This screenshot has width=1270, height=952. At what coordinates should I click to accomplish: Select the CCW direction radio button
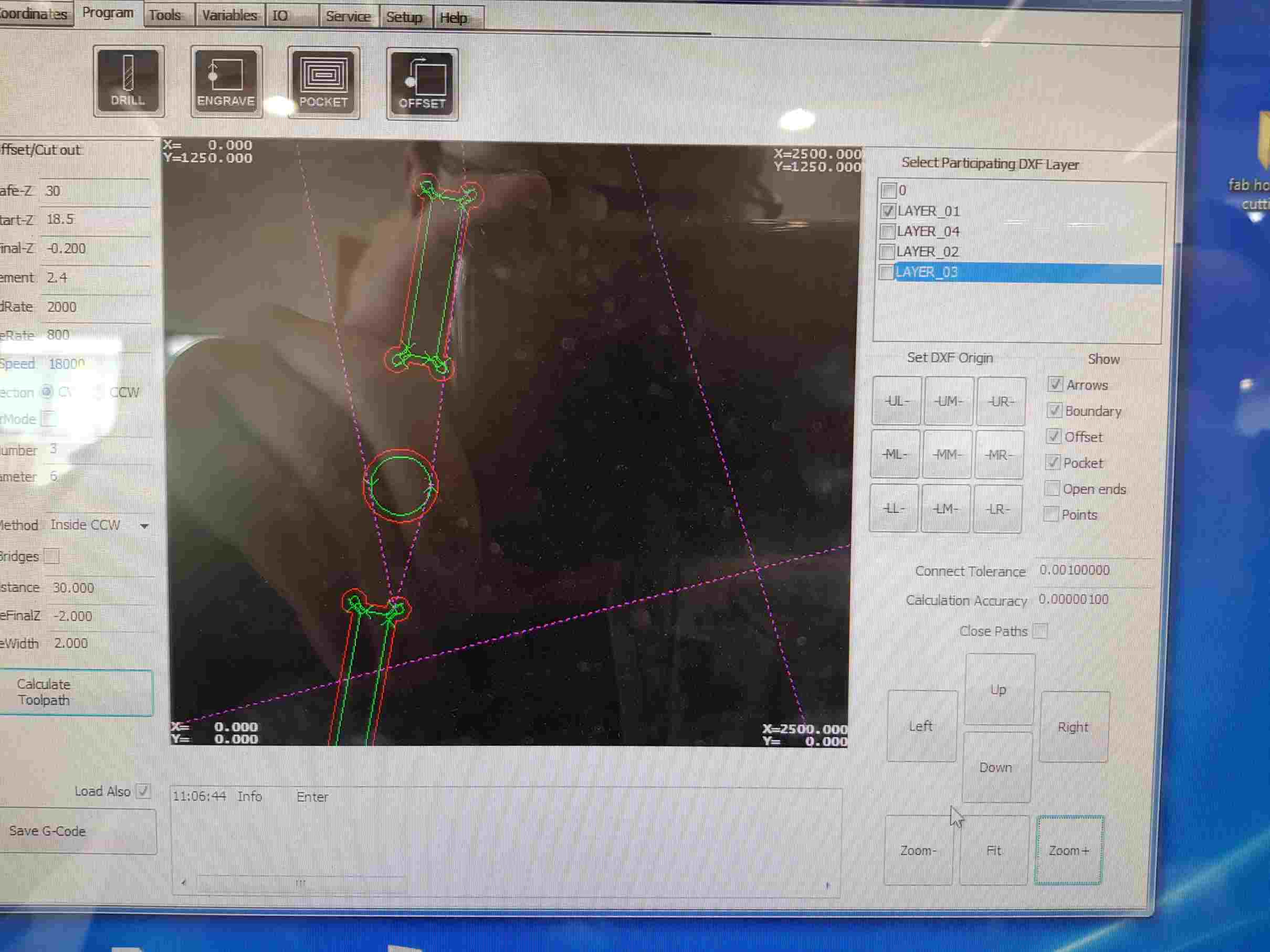[x=99, y=393]
